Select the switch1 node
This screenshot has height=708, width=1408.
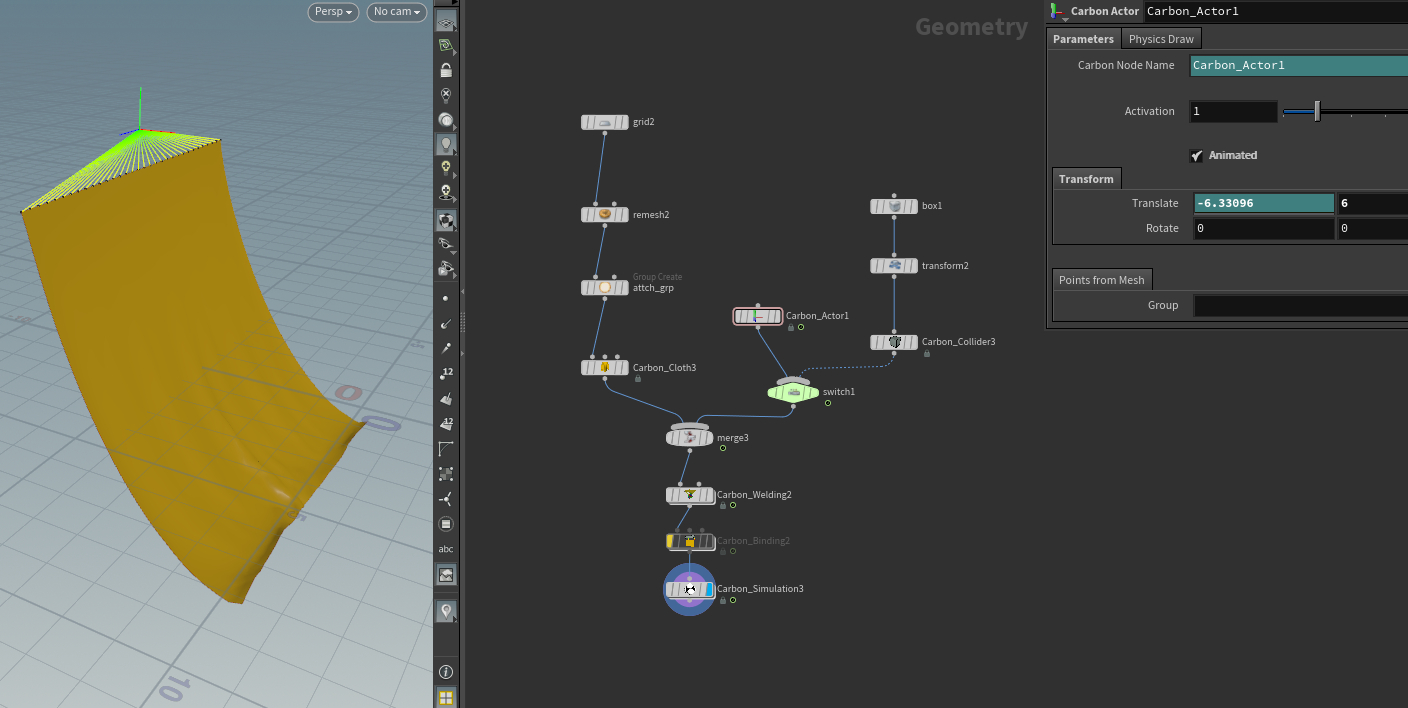tap(794, 392)
